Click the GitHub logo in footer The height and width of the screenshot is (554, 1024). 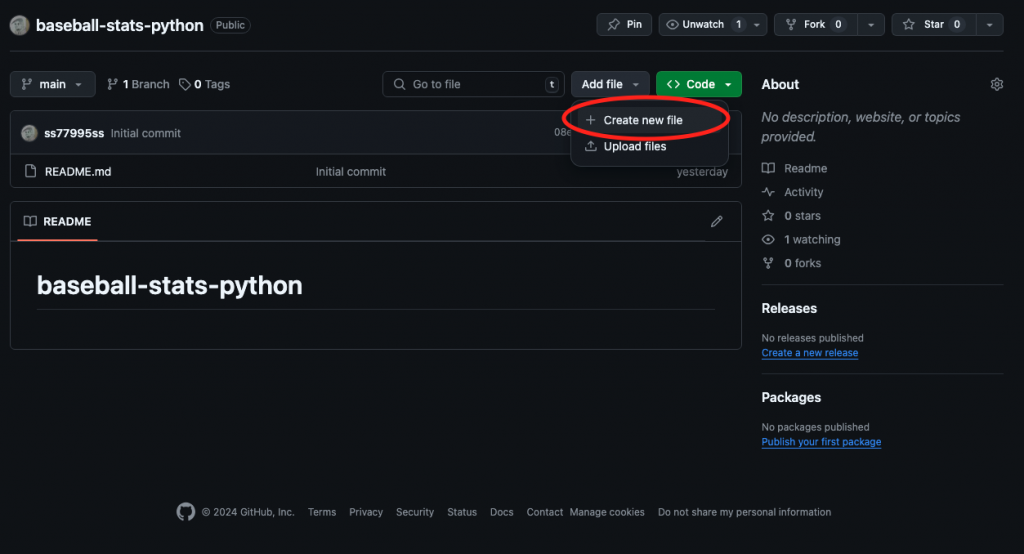coord(185,512)
